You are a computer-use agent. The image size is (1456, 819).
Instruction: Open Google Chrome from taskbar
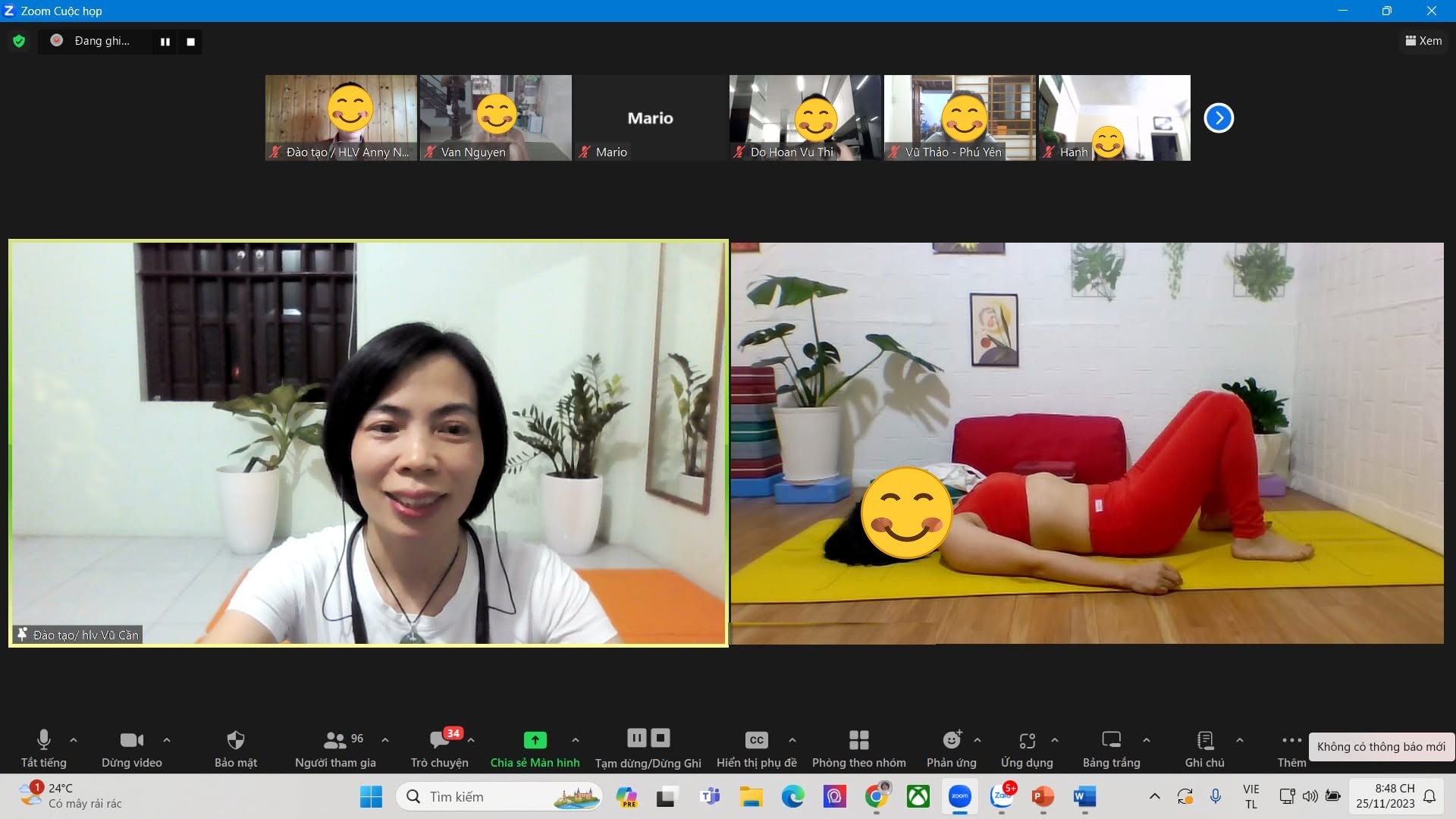[x=876, y=796]
